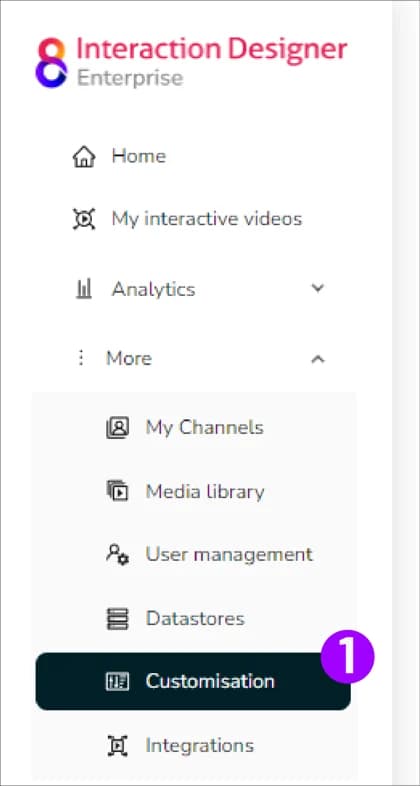Collapse the More section chevron
Image resolution: width=420 pixels, height=786 pixels.
pyautogui.click(x=318, y=359)
